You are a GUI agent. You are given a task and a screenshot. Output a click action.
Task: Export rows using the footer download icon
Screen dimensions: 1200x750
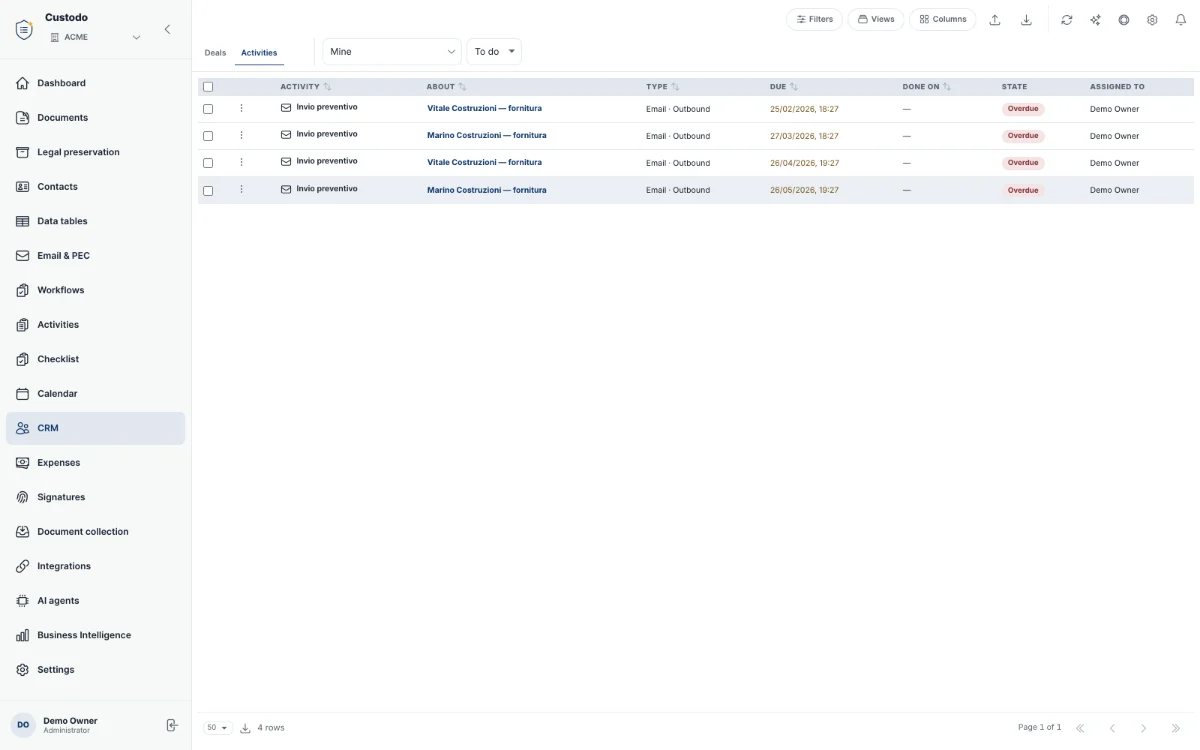245,728
